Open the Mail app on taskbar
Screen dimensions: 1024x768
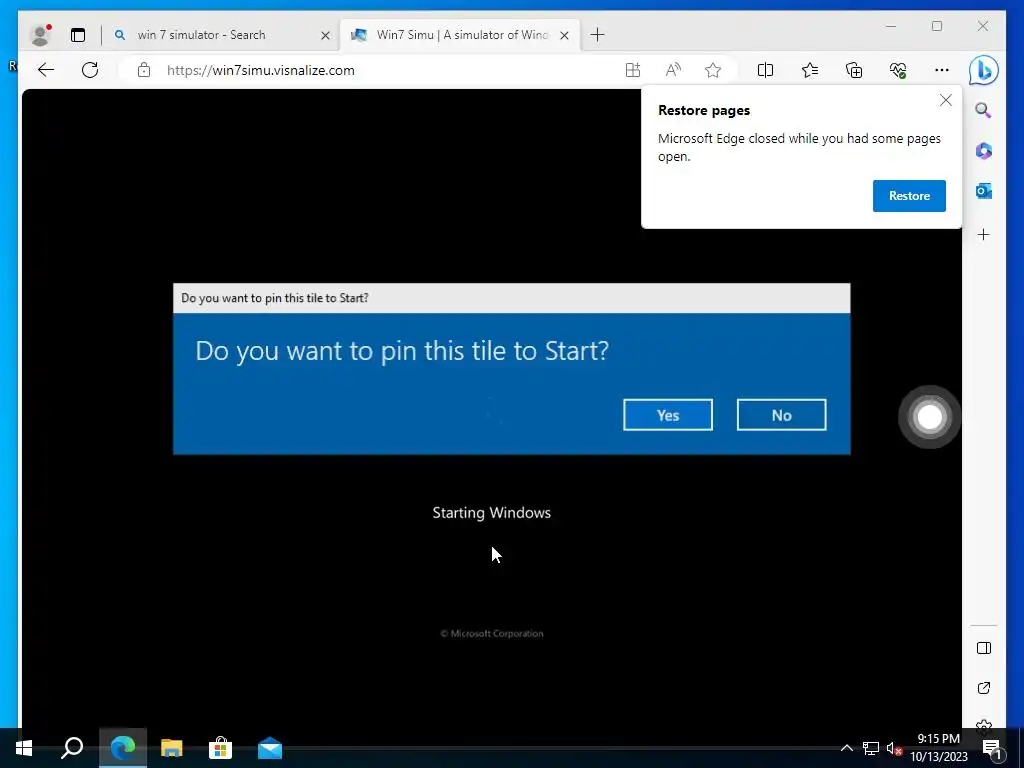click(x=270, y=748)
